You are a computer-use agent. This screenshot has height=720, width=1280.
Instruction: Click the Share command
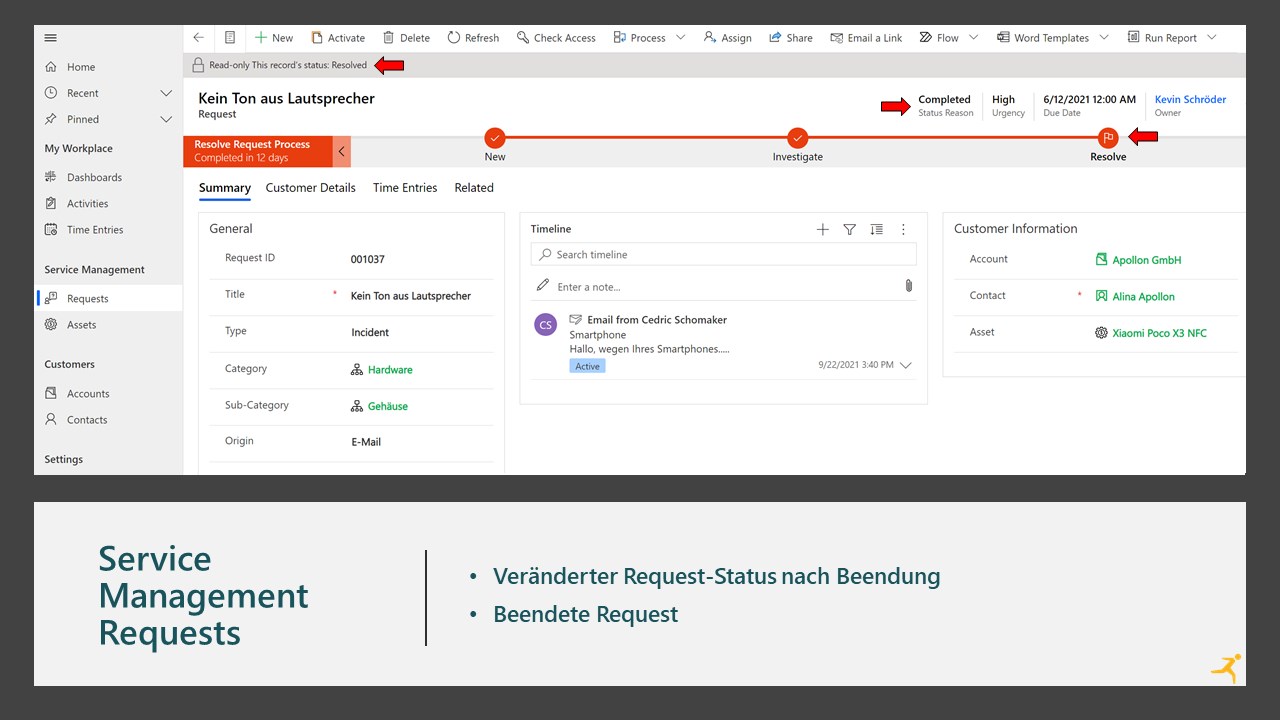click(x=791, y=38)
